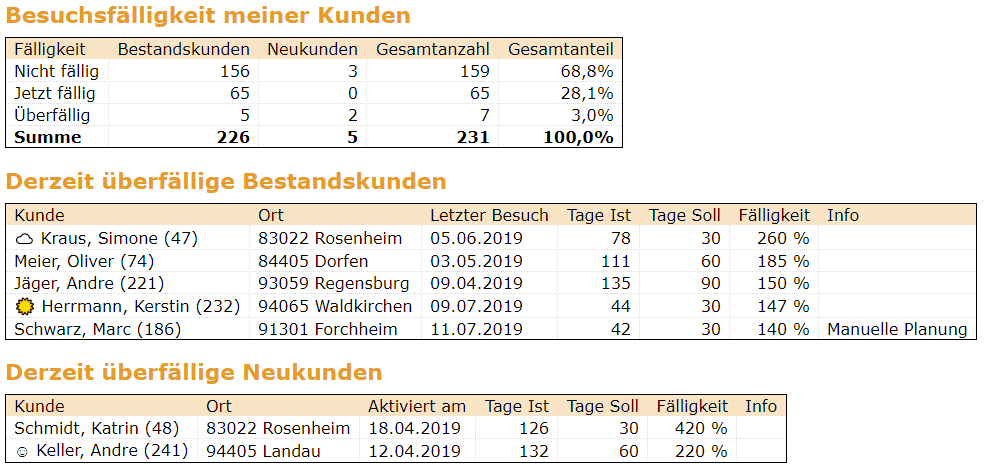Click the sun icon beside Herrmann, Kerstin
986x473 pixels.
(25, 306)
